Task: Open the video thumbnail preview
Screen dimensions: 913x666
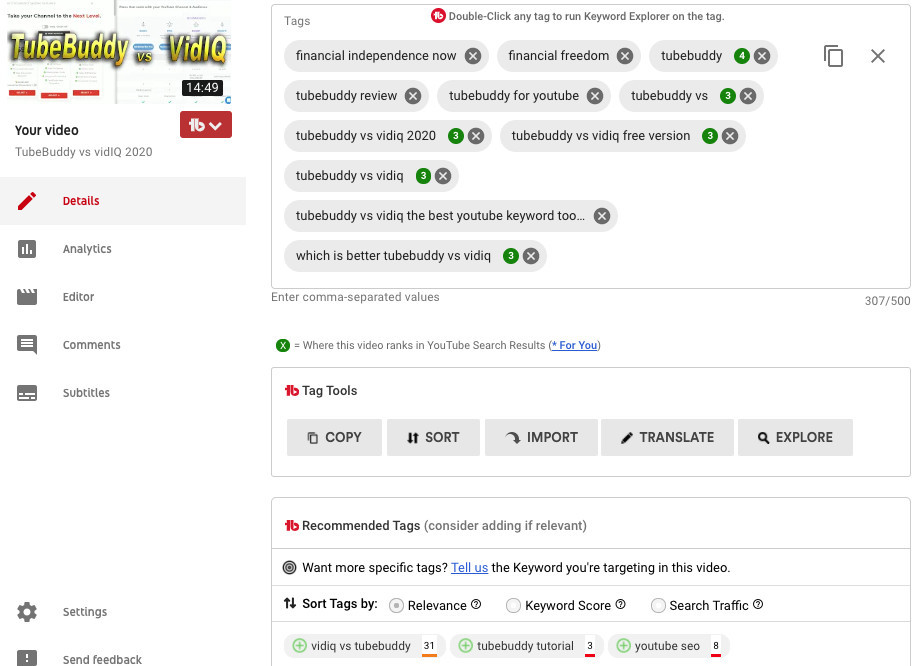Action: [x=119, y=52]
